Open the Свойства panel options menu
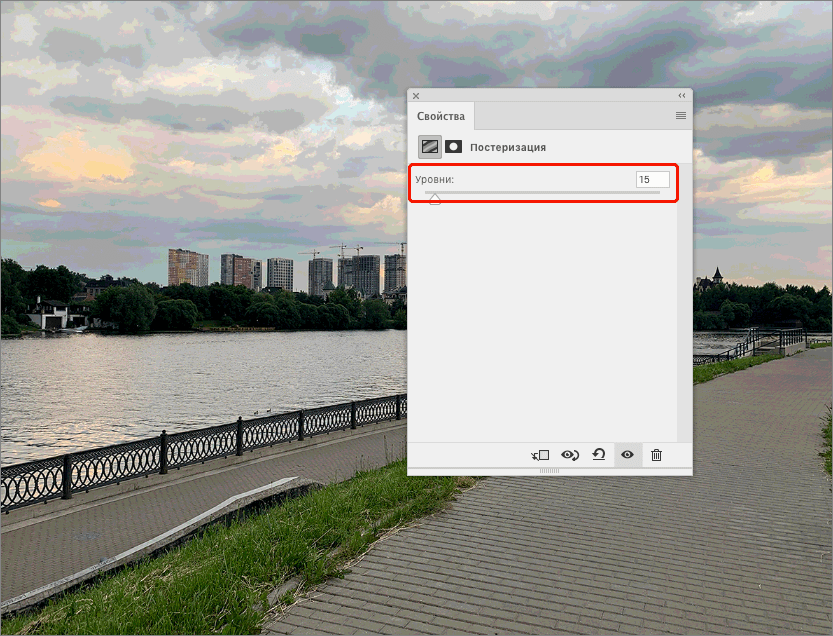Image resolution: width=833 pixels, height=636 pixels. (681, 116)
